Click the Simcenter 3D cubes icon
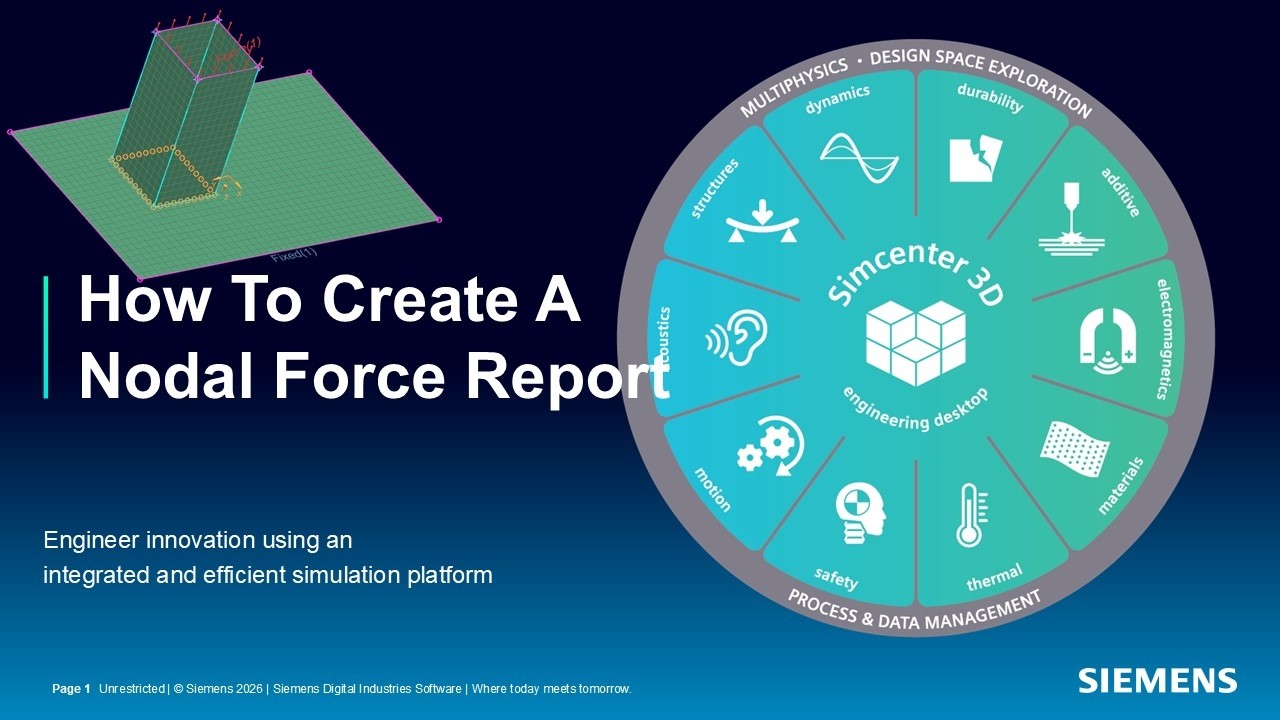This screenshot has width=1280, height=720. 914,344
